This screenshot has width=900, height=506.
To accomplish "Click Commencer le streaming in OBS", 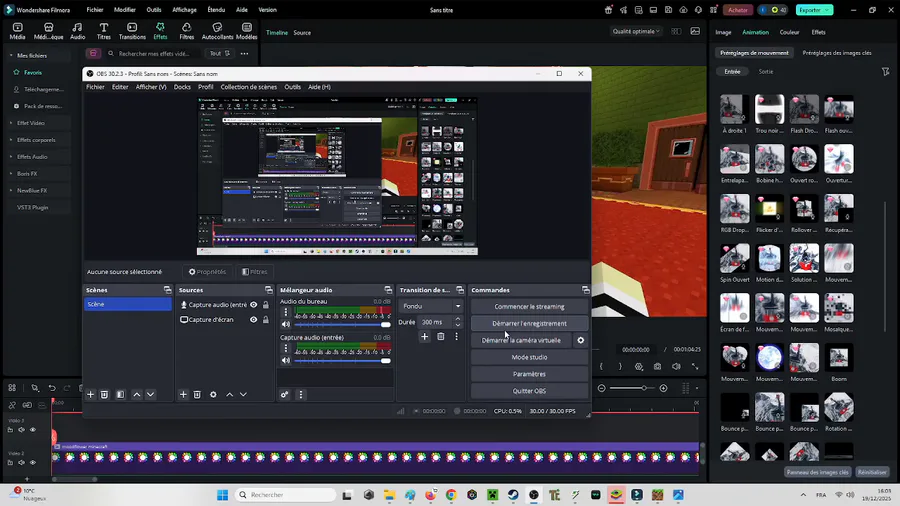I will click(529, 306).
